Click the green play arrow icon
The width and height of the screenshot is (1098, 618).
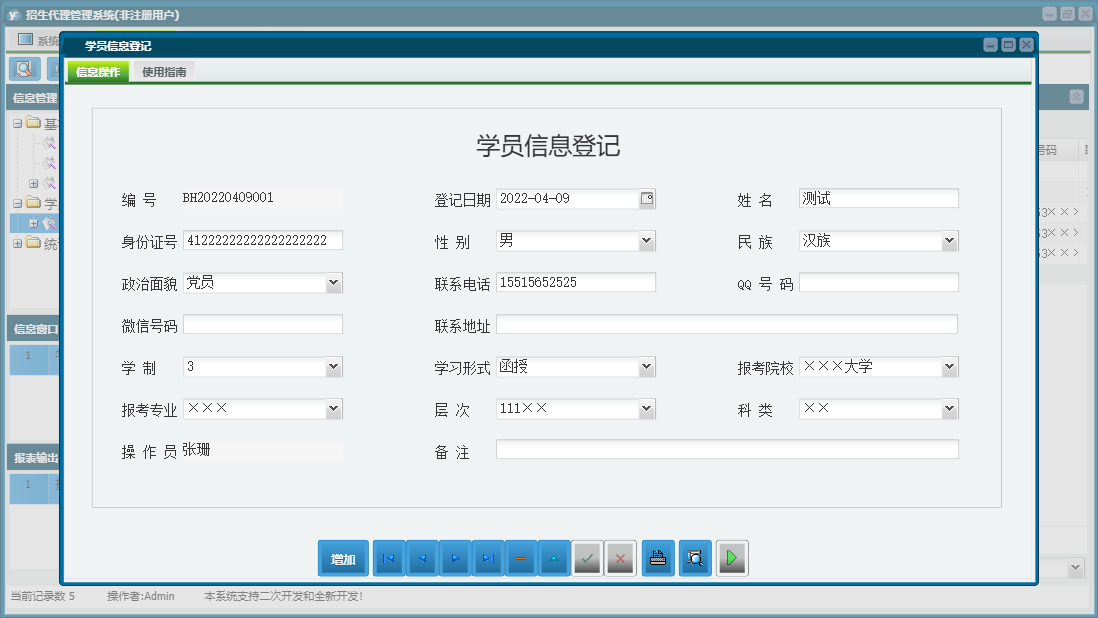(732, 559)
